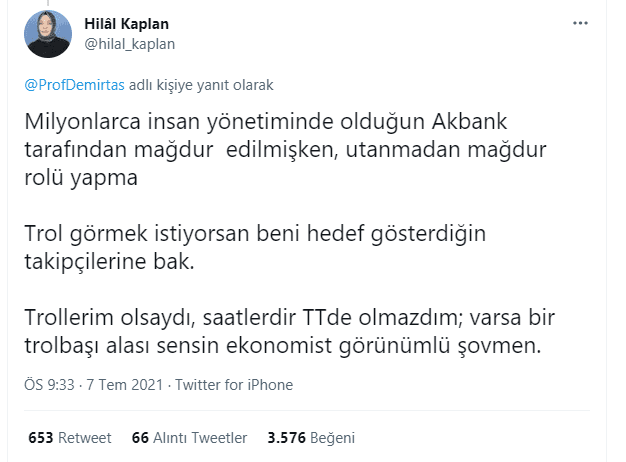Click Hilâl Kaplan's profile avatar photo
The height and width of the screenshot is (462, 626).
[x=48, y=34]
